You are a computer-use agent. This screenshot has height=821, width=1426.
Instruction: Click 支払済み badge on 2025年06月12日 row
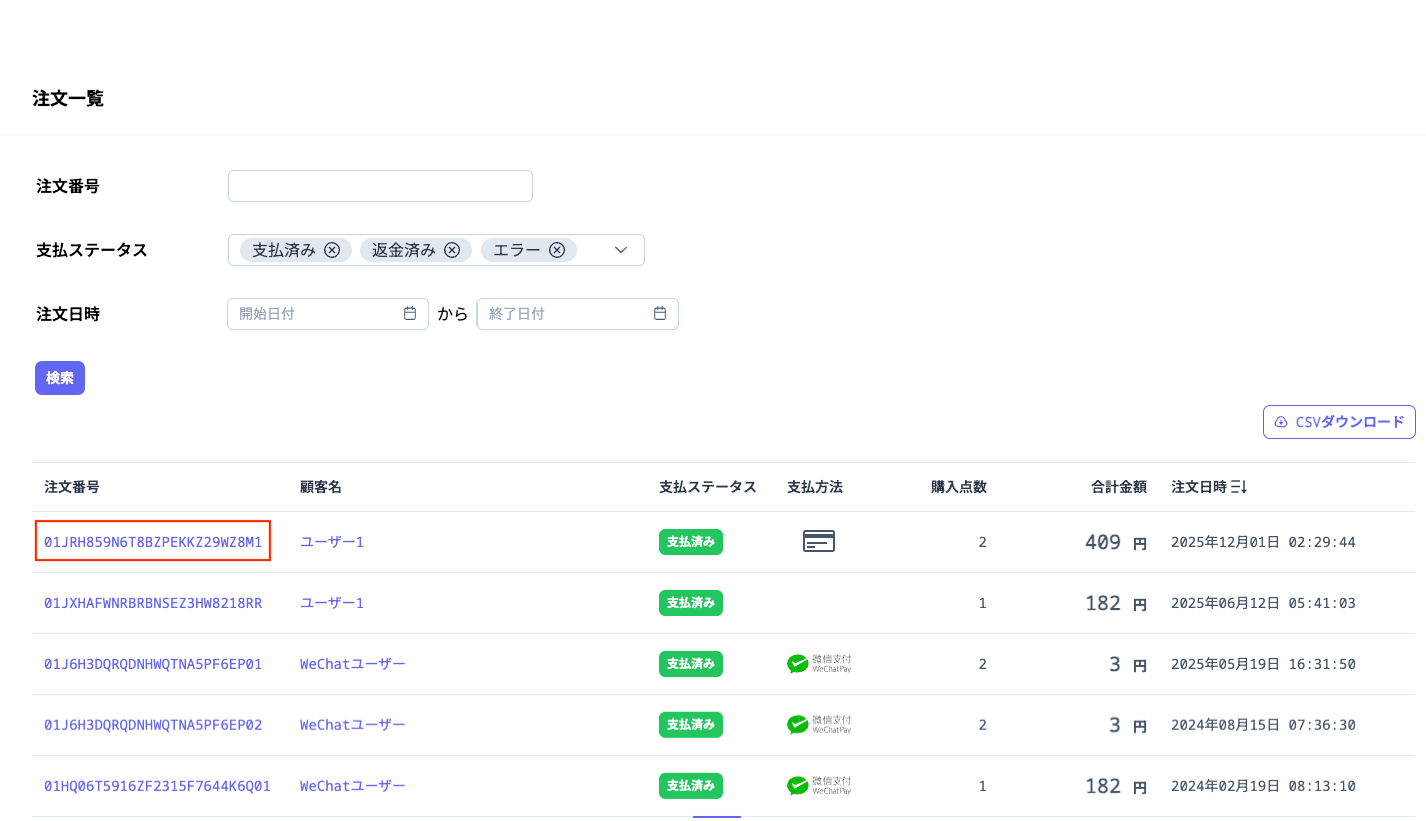point(691,603)
